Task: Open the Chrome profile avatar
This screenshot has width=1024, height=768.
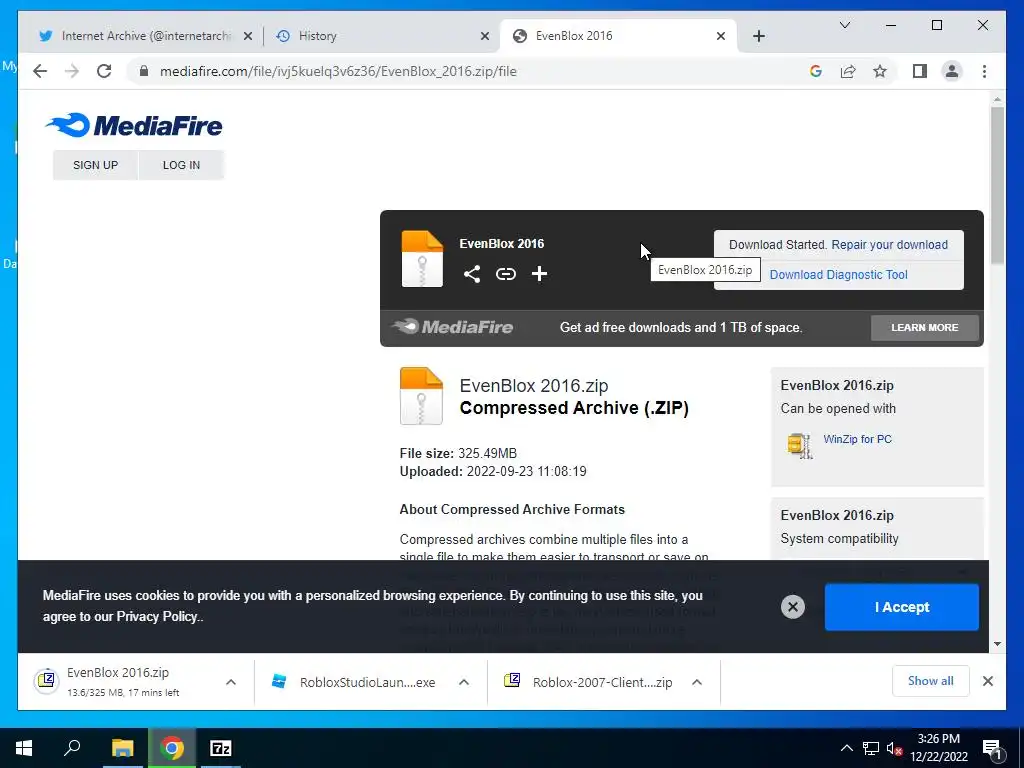Action: [952, 71]
